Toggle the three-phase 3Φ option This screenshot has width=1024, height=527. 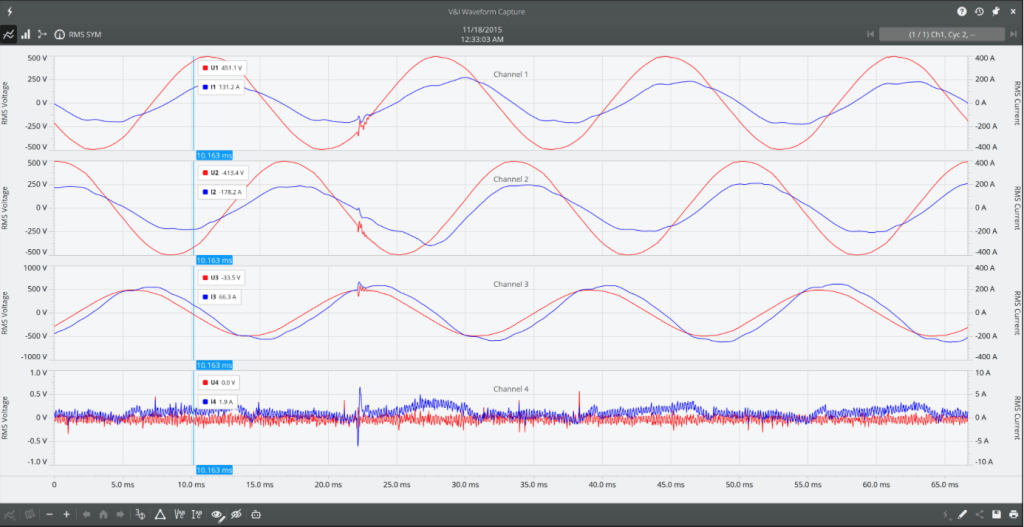pyautogui.click(x=140, y=515)
